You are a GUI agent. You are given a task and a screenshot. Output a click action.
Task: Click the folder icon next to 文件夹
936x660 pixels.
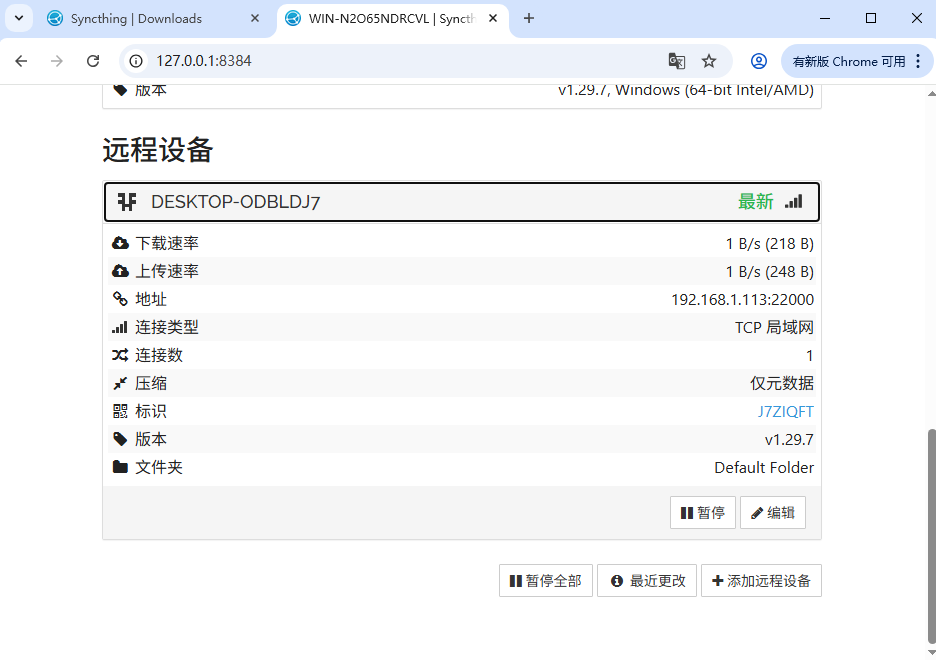(121, 466)
